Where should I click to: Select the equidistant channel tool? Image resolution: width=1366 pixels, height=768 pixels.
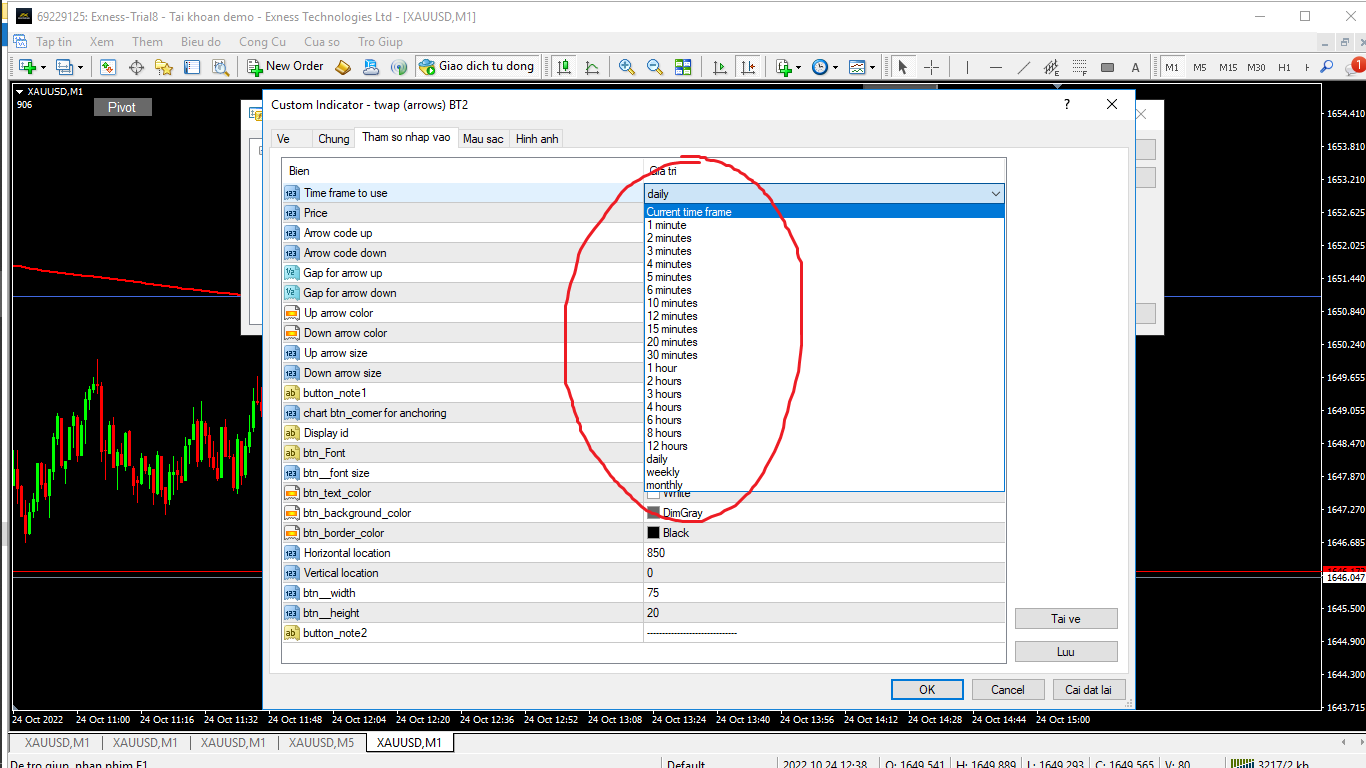tap(1051, 67)
